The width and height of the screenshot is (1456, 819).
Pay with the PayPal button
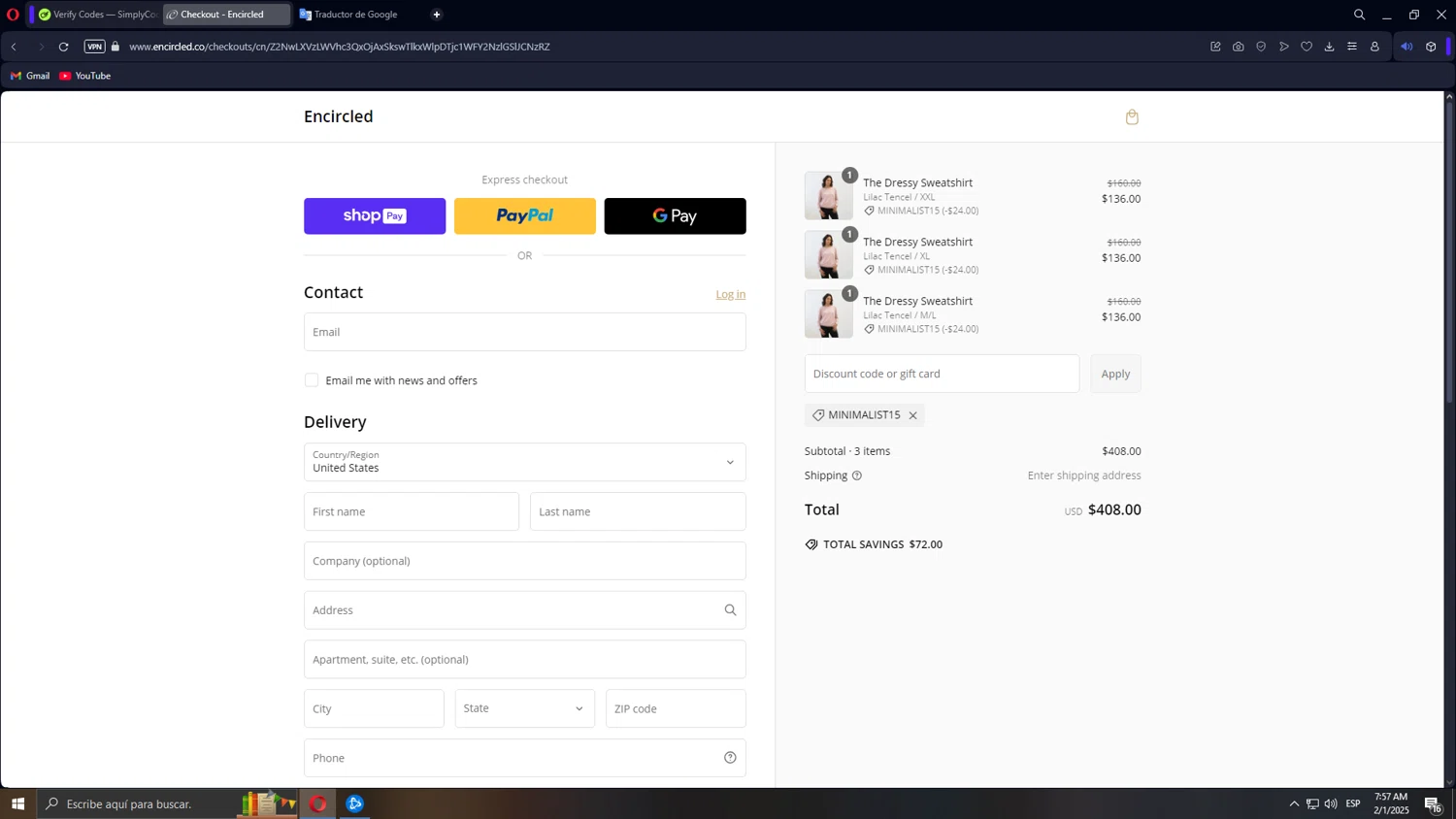coord(525,216)
